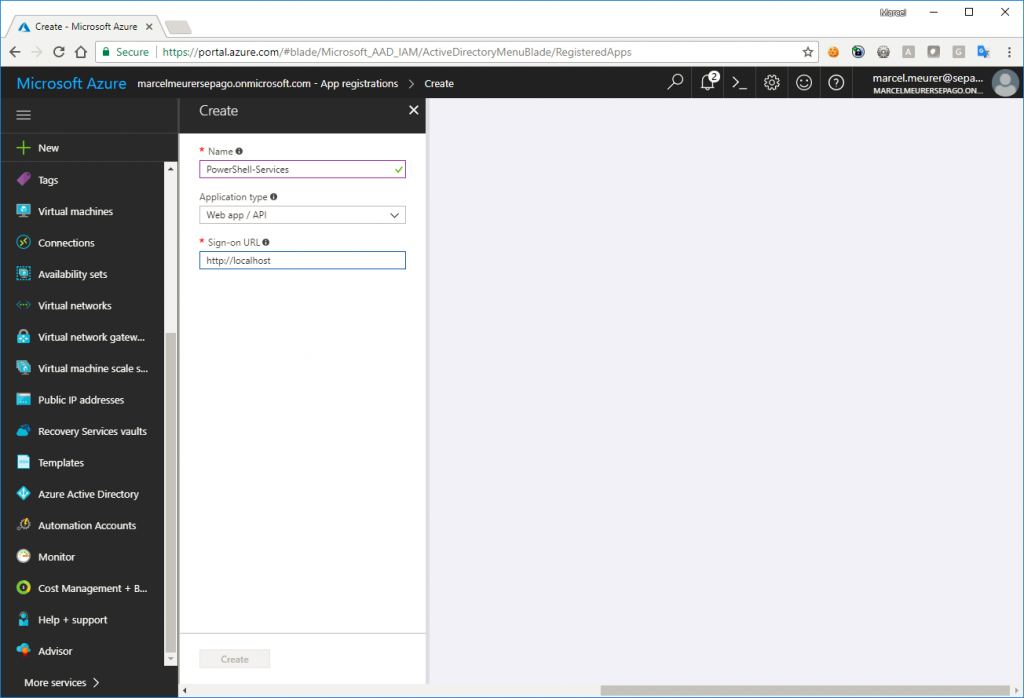Viewport: 1024px width, 698px height.
Task: Click the Sign-on URL input field
Action: 302,261
